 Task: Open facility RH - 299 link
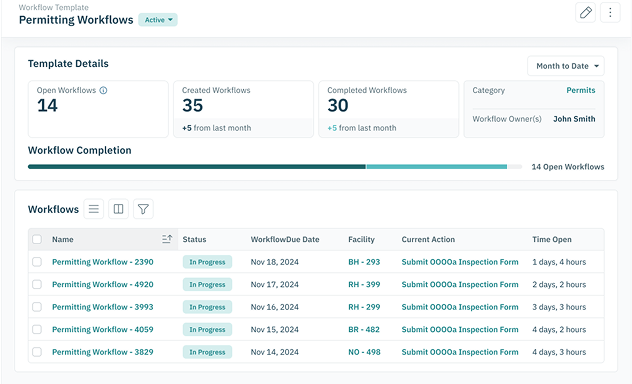[364, 307]
